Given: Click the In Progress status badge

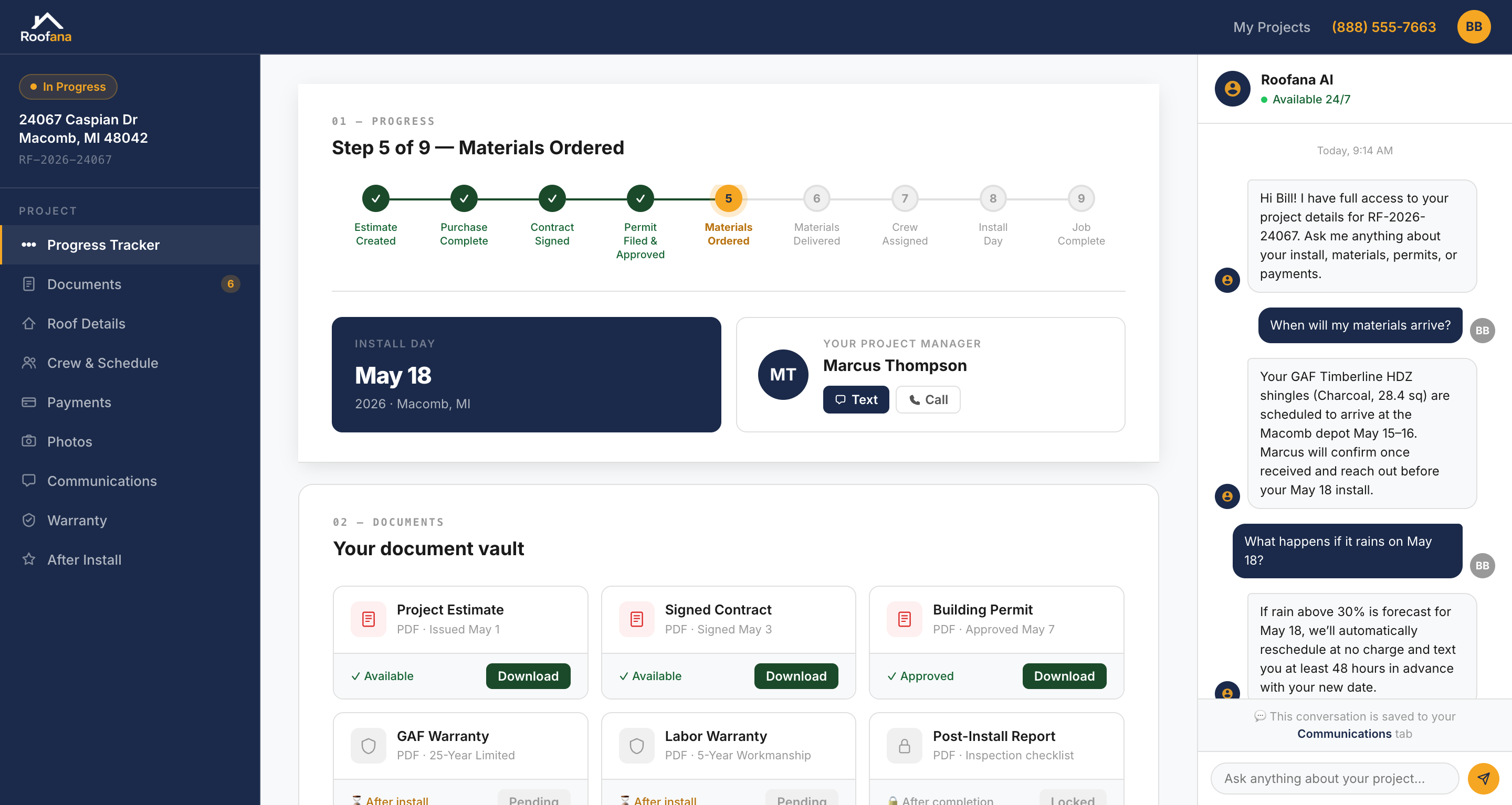Looking at the screenshot, I should pos(68,87).
